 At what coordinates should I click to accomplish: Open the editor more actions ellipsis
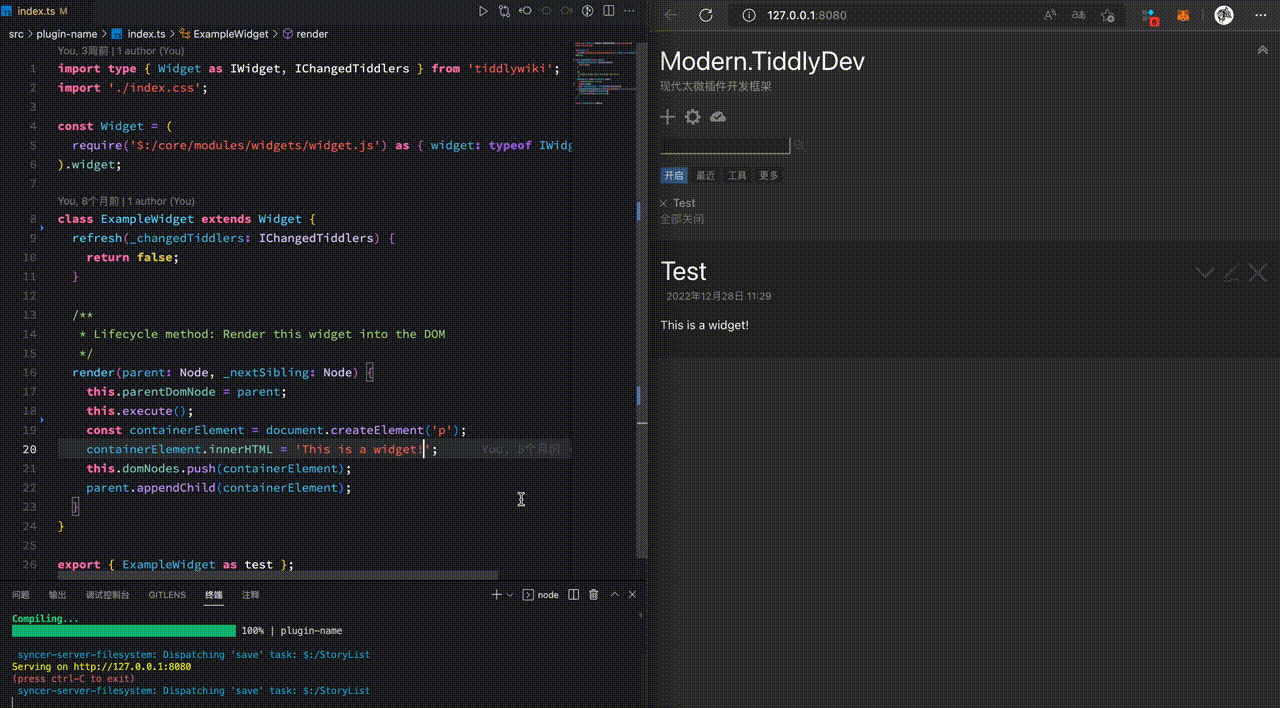point(629,11)
